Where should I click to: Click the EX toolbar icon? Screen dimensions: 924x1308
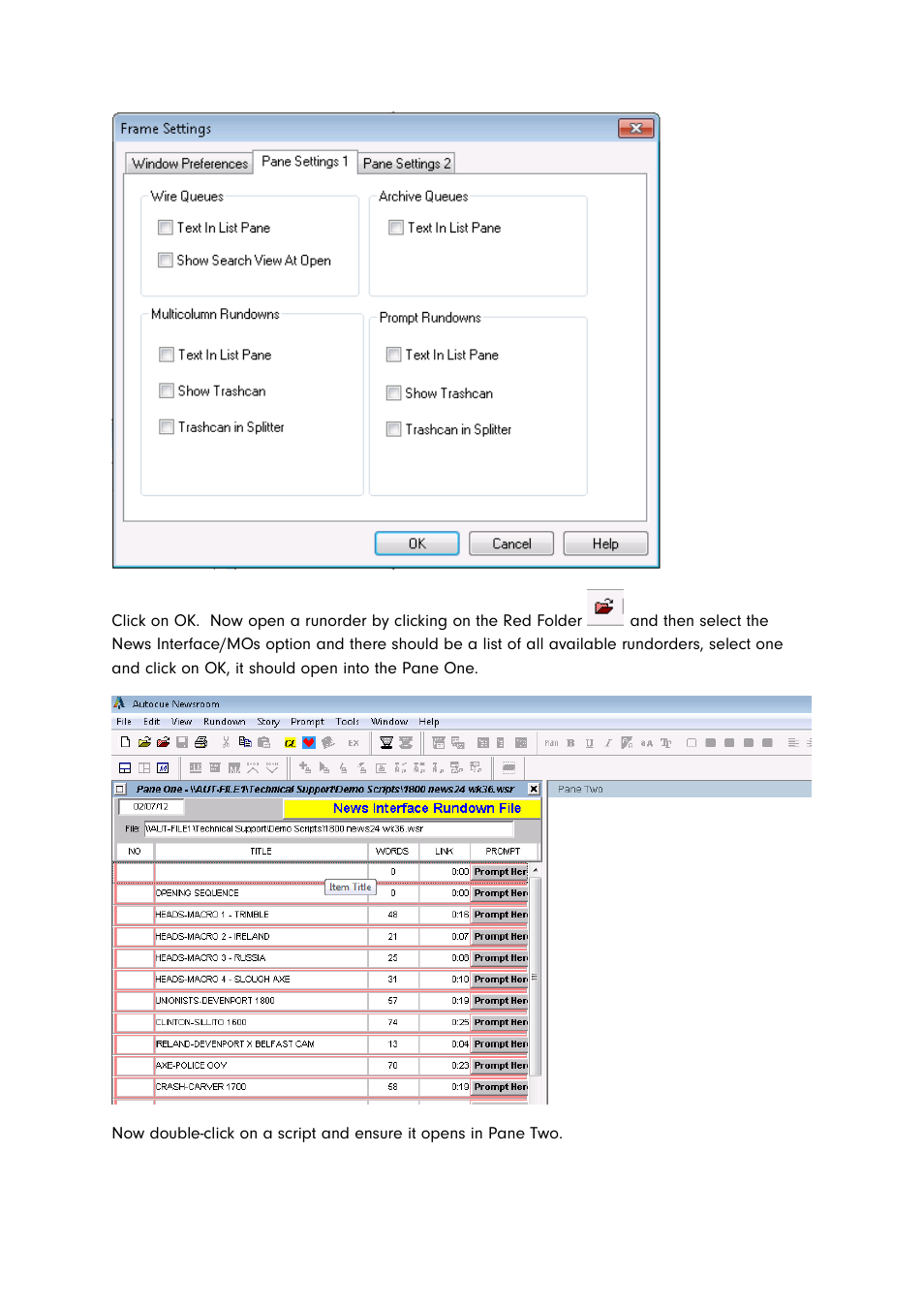[x=354, y=743]
